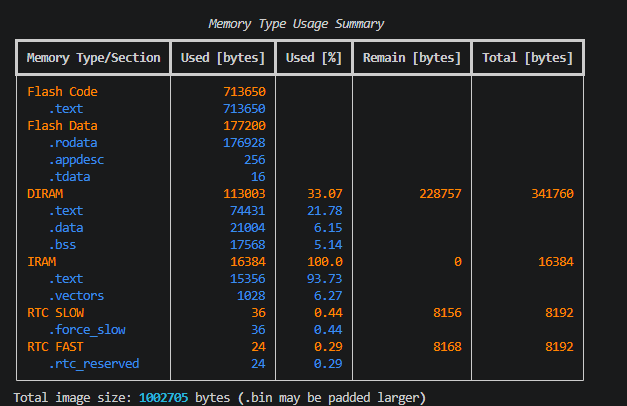The image size is (627, 406).
Task: Click the '.text' label under IRAM
Action: pos(66,279)
